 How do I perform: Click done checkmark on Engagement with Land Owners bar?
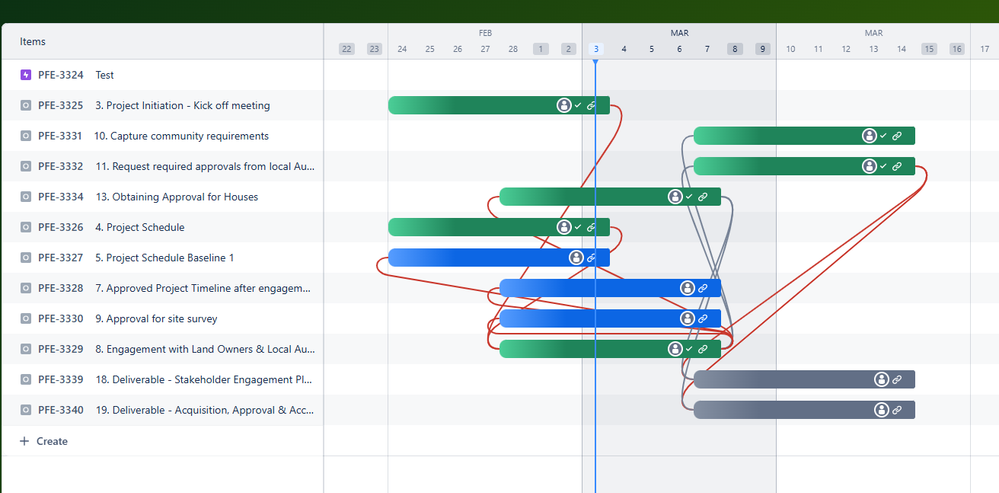point(689,349)
